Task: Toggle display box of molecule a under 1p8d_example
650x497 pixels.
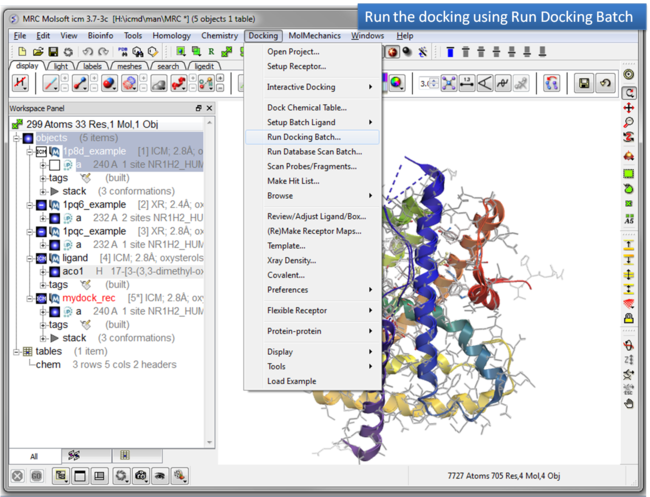Action: (x=54, y=164)
